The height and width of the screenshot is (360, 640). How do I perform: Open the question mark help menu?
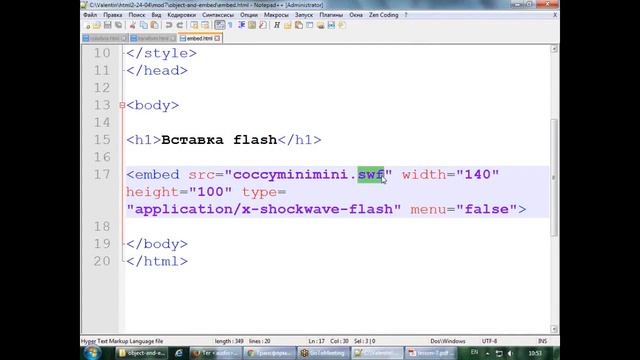(x=406, y=15)
